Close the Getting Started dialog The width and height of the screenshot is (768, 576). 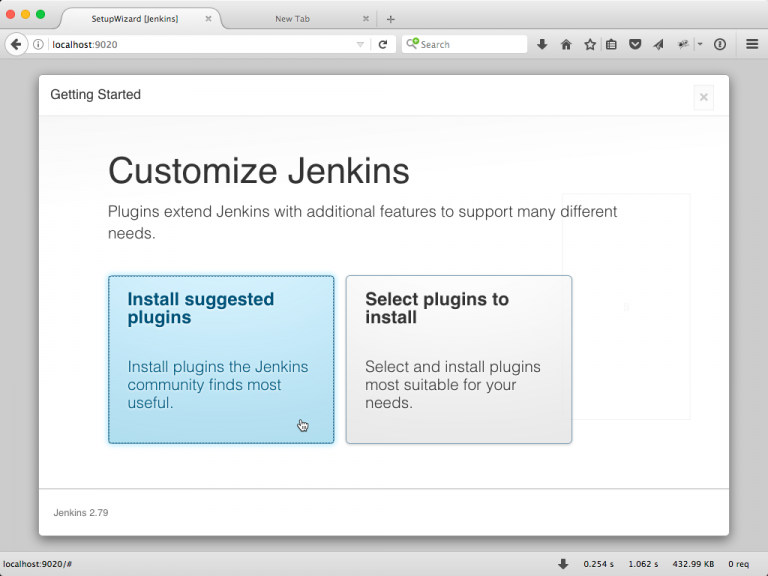coord(703,97)
